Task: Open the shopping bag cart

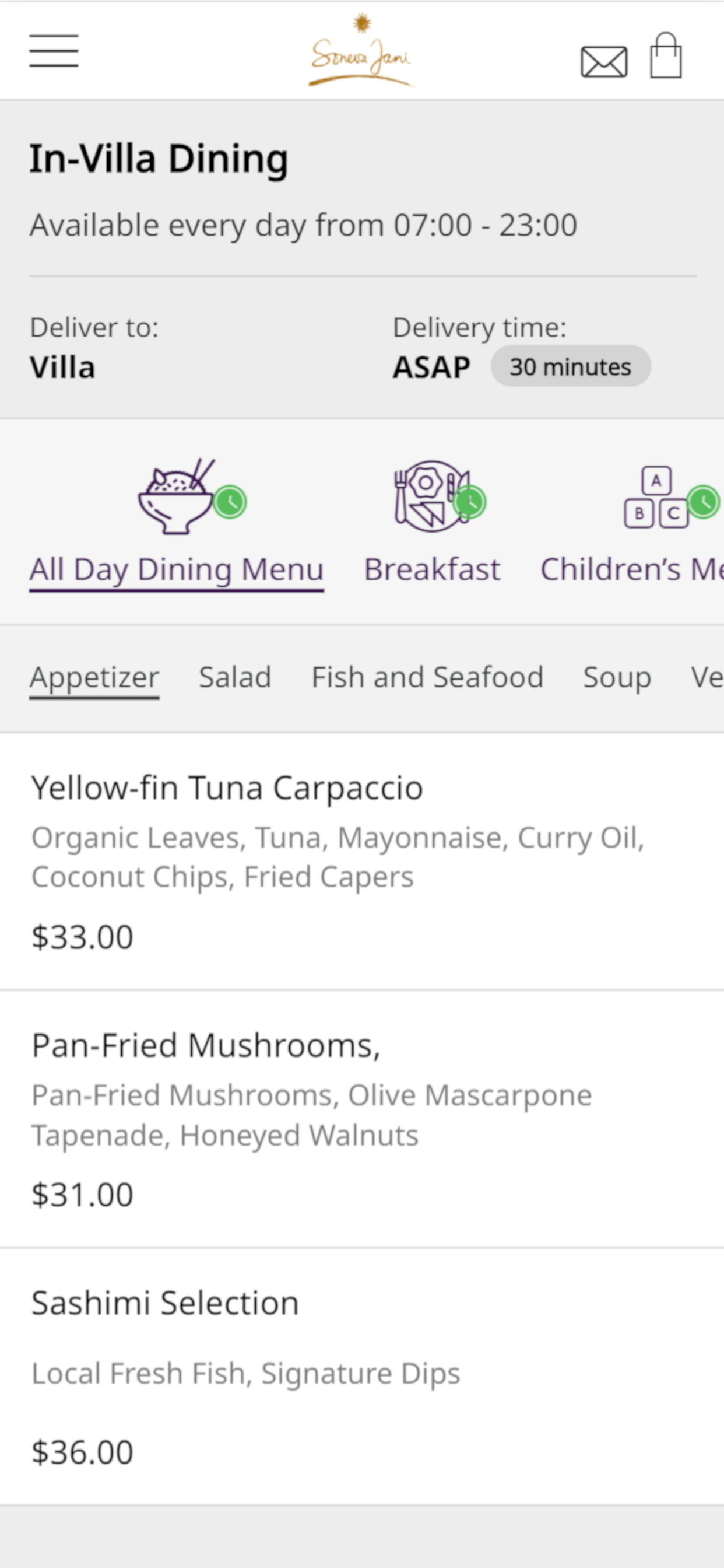Action: point(666,56)
